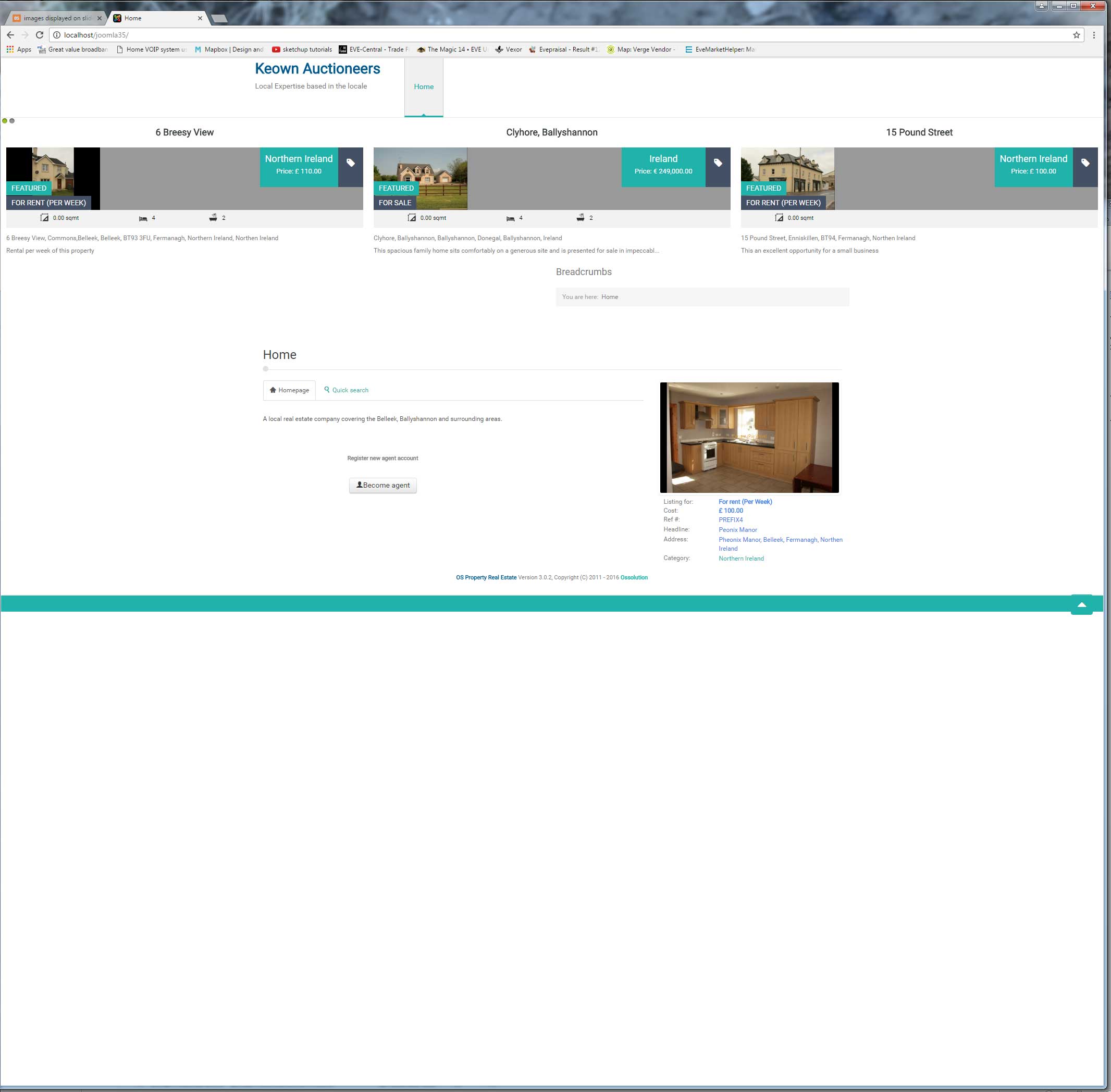Click the Home menu item in site header
The height and width of the screenshot is (1092, 1111).
(424, 86)
